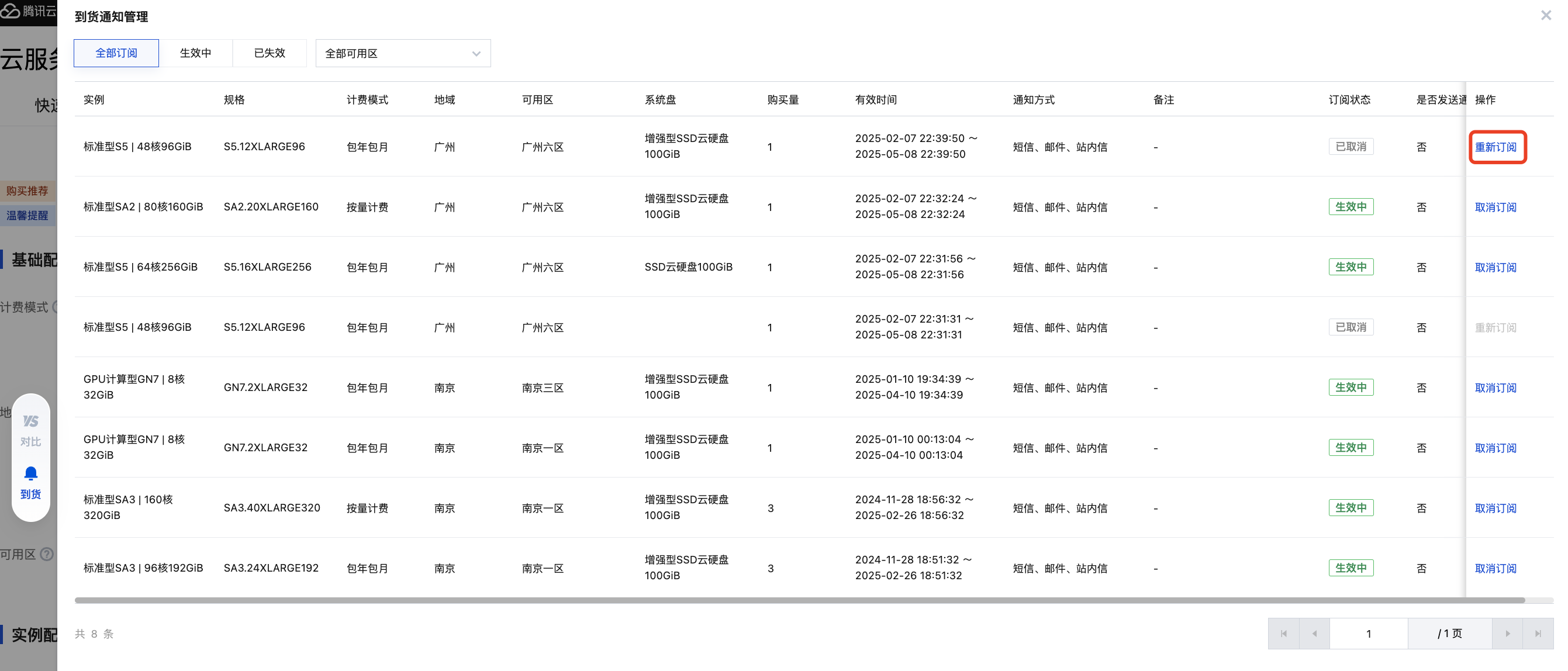Screen dimensions: 1568x671
Task: Click the 到货 bell notification icon
Action: coord(30,473)
